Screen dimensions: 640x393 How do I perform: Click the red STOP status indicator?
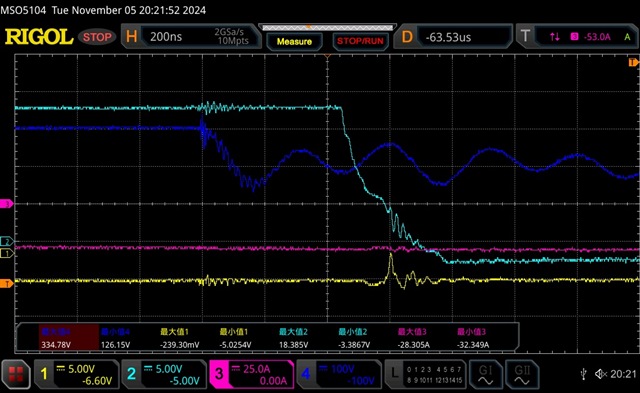click(x=97, y=37)
